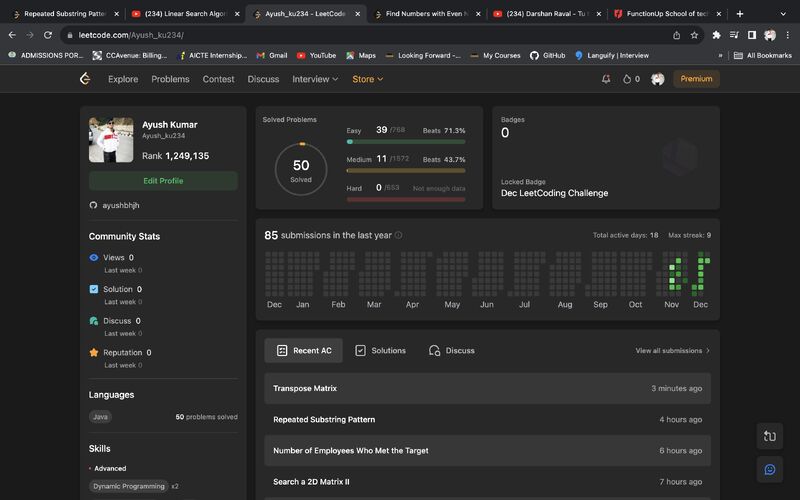Open the Search a 2D Matrix II submission

[487, 482]
